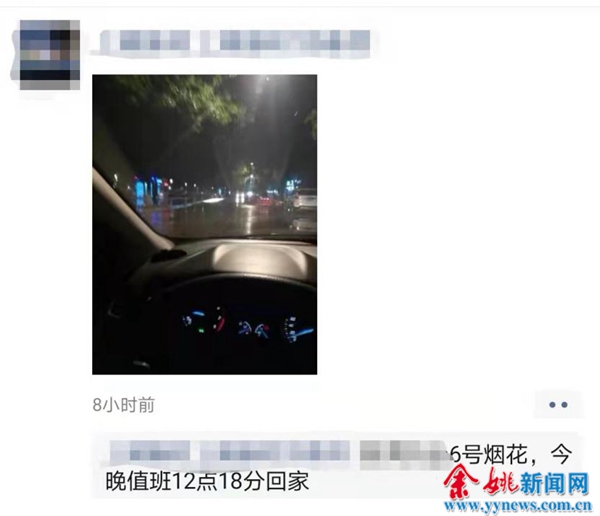Tap the glowing dashboard gauges in the photo

tap(248, 327)
